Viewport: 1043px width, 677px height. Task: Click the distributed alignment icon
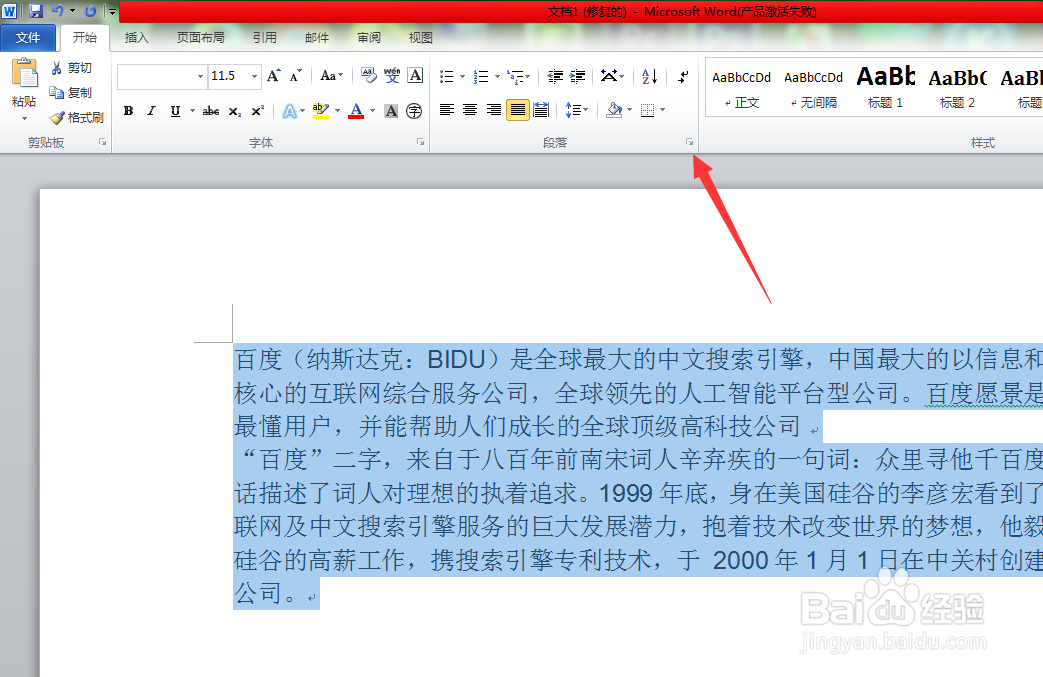tap(541, 110)
